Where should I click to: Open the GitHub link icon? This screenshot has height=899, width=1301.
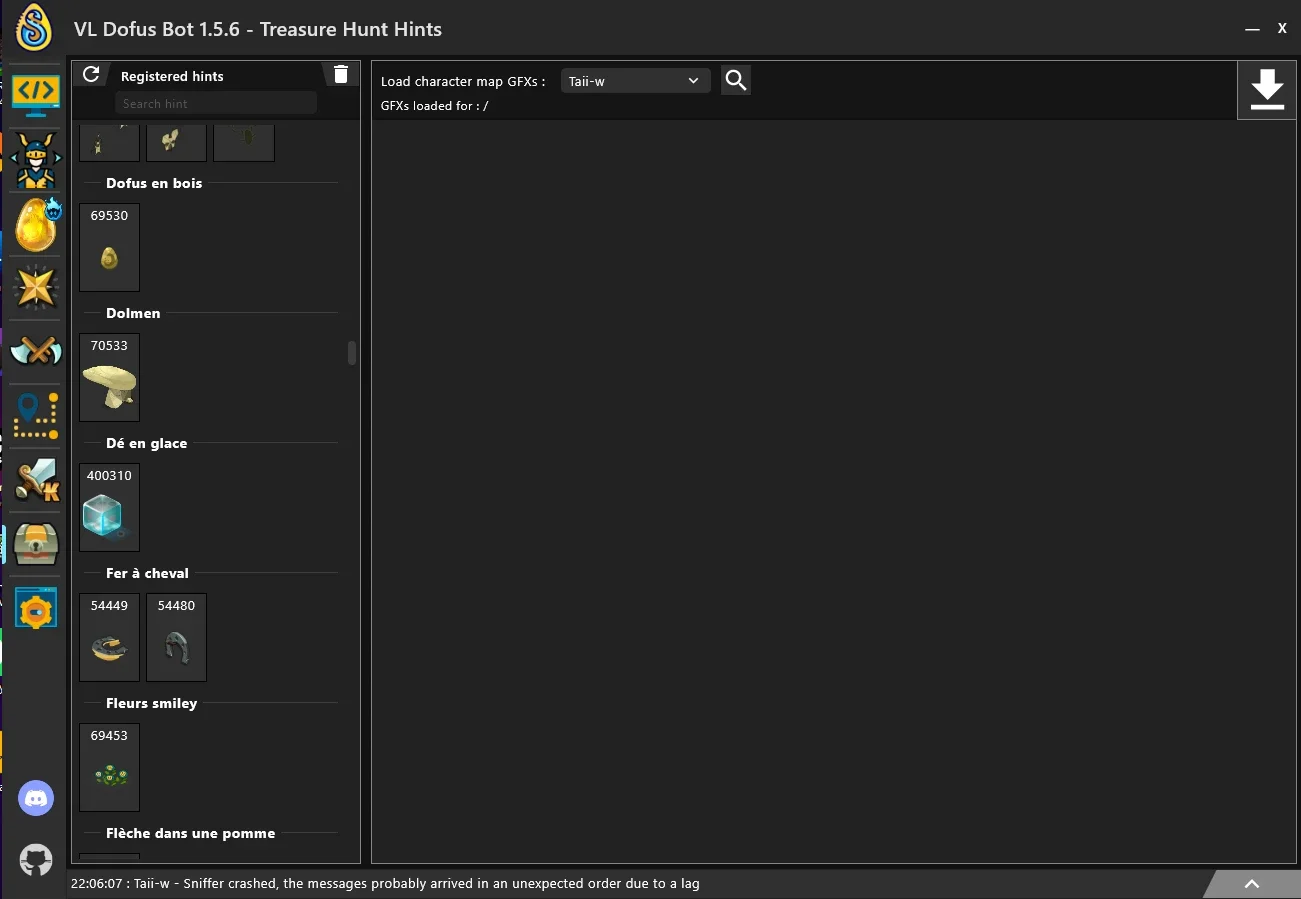tap(36, 859)
